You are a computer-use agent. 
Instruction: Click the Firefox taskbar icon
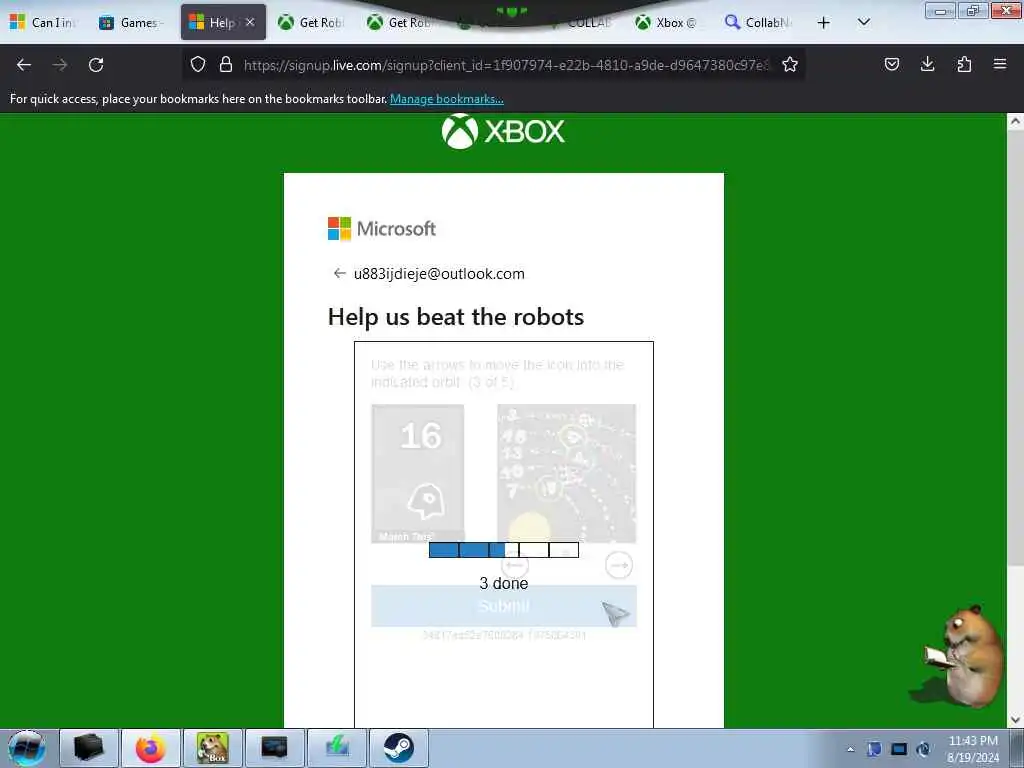click(151, 748)
